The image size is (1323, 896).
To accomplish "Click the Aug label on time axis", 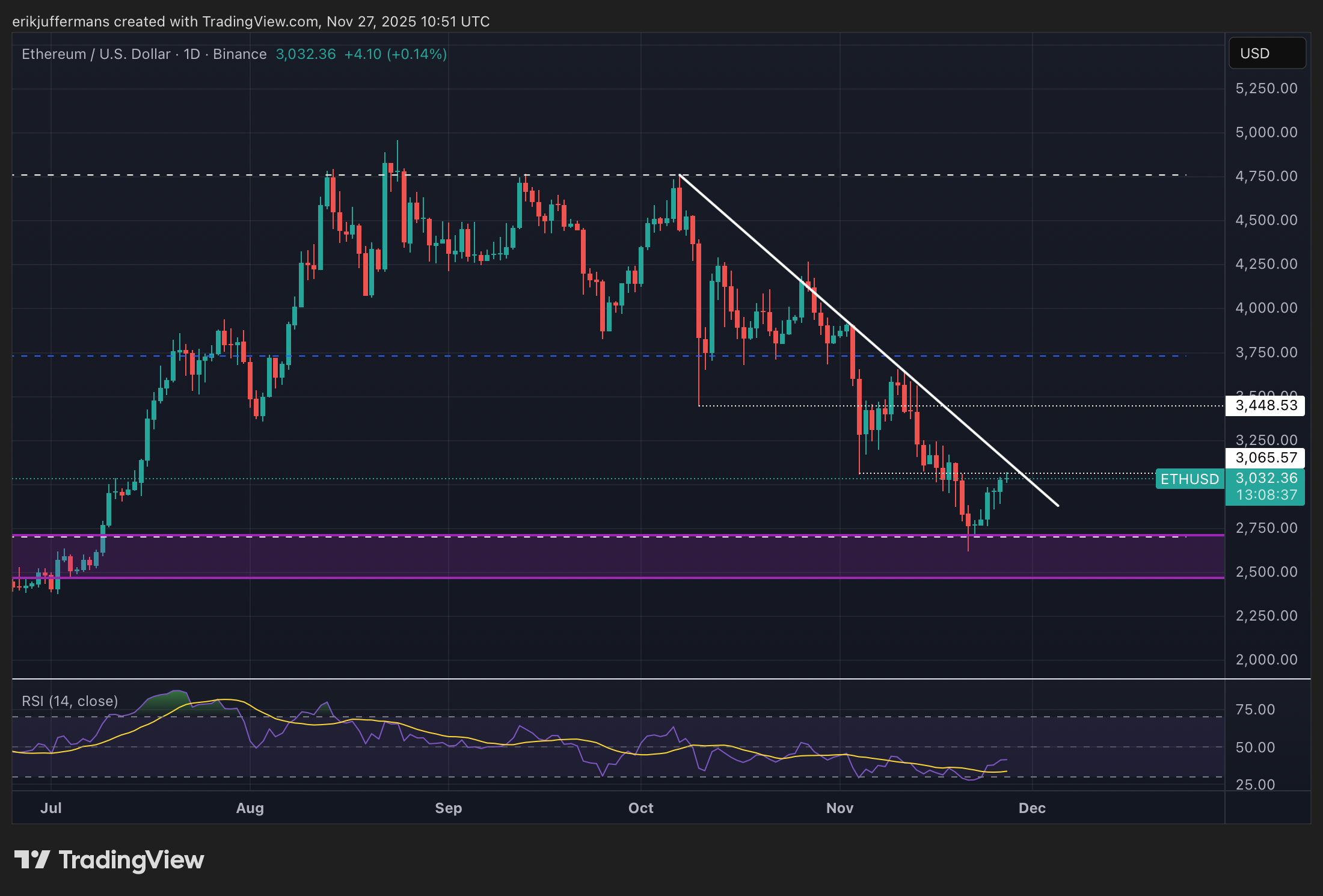I will (x=250, y=808).
